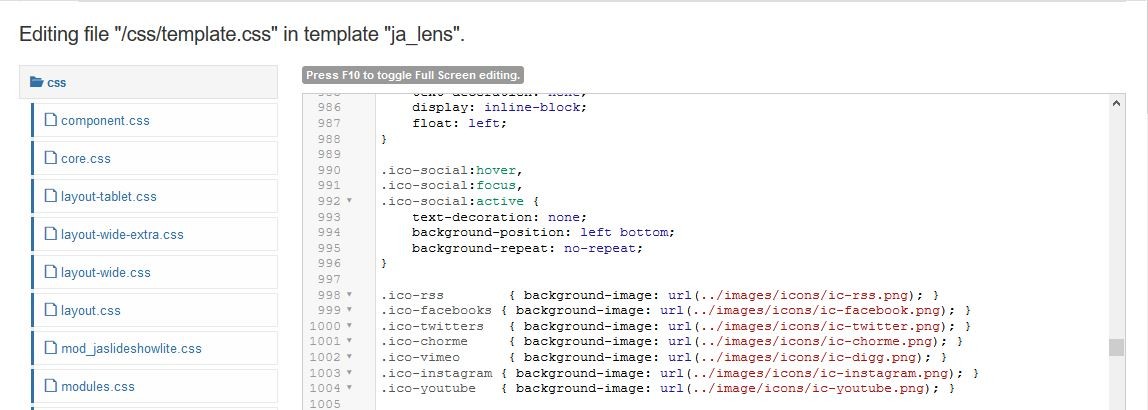Click the file icon beside layout-wide-extra.css
This screenshot has height=410, width=1148.
tap(52, 235)
